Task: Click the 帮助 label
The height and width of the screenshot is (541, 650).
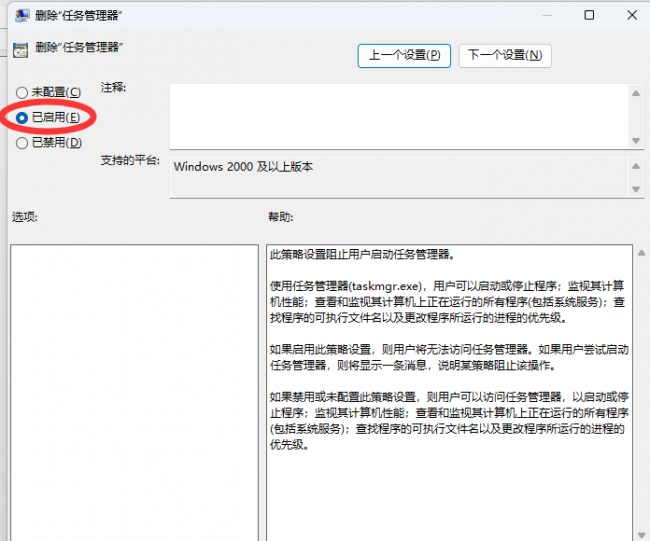Action: coord(281,217)
